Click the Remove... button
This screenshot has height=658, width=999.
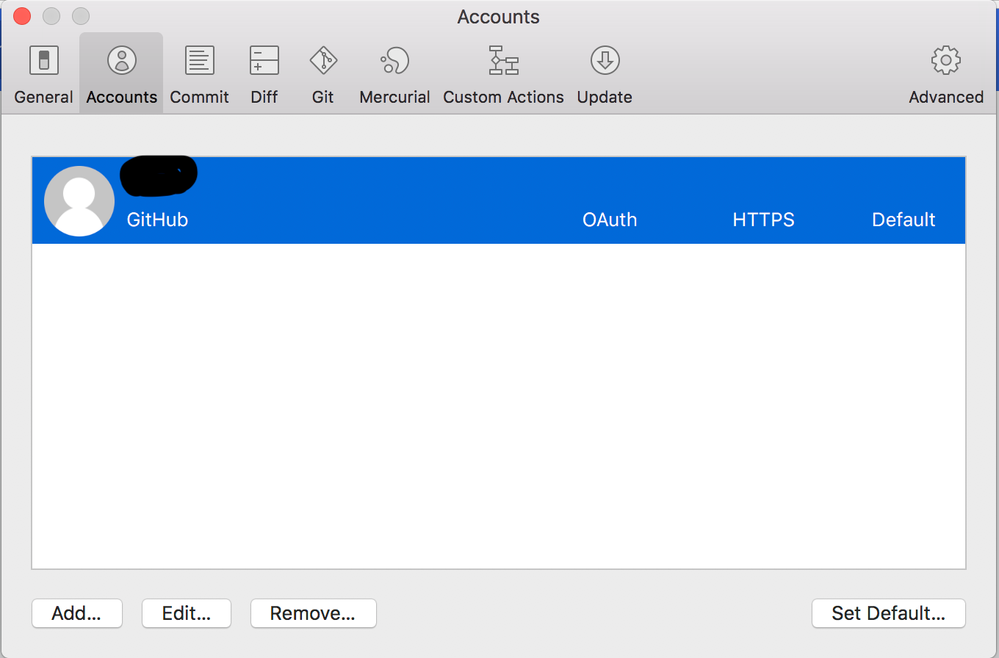pyautogui.click(x=313, y=613)
